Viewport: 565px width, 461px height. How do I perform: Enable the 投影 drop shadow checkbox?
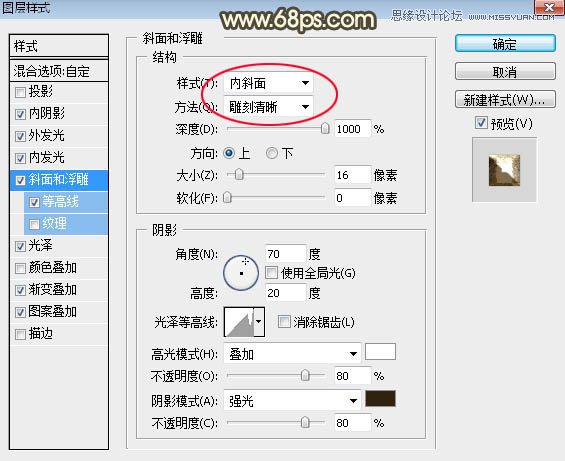click(20, 93)
